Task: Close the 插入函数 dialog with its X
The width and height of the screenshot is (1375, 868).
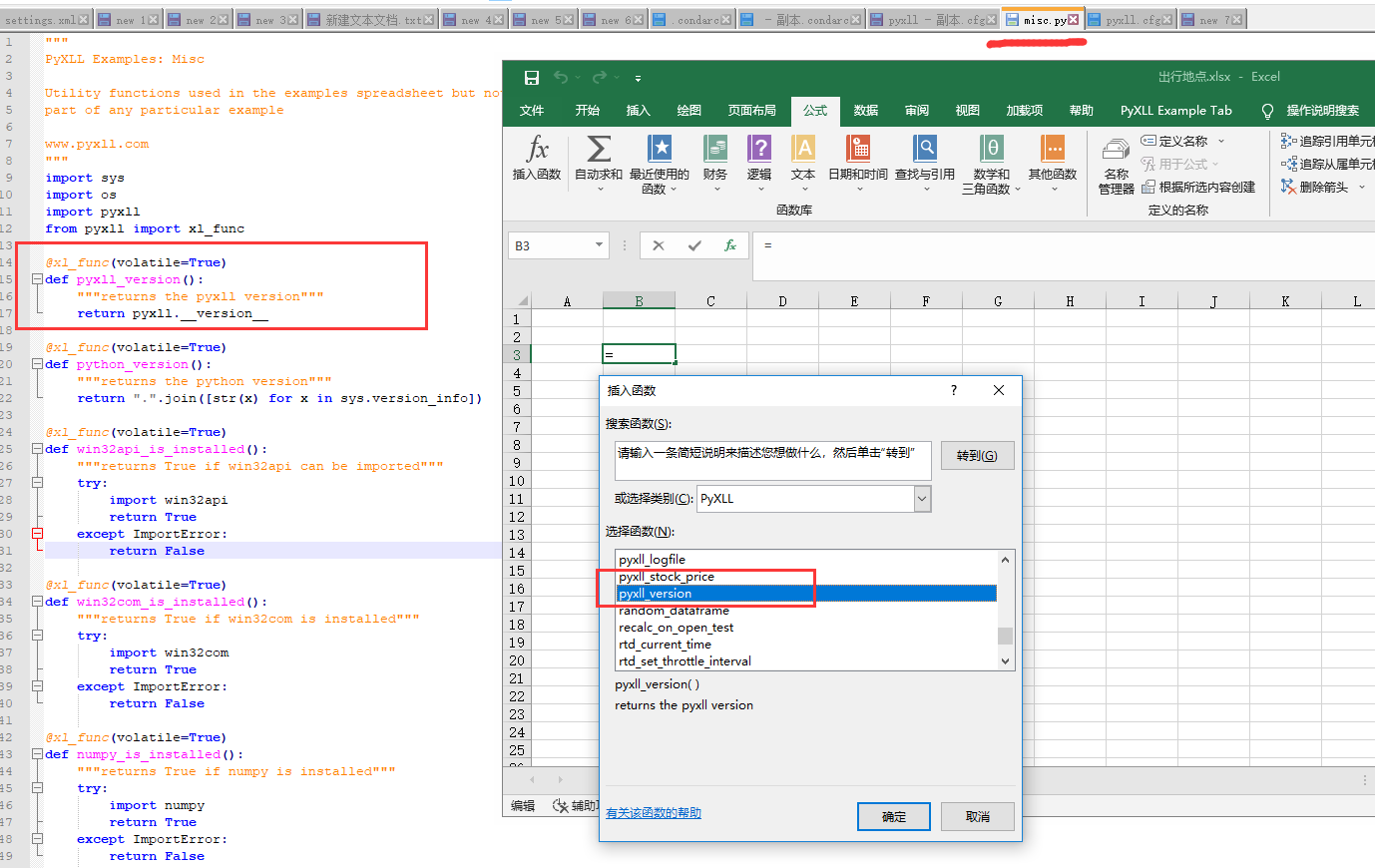Action: click(999, 390)
